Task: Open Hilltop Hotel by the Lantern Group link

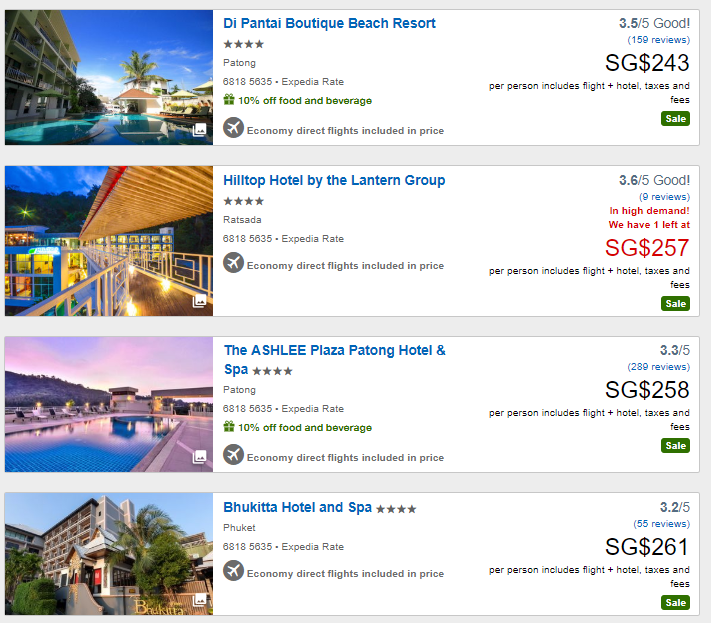Action: point(334,180)
